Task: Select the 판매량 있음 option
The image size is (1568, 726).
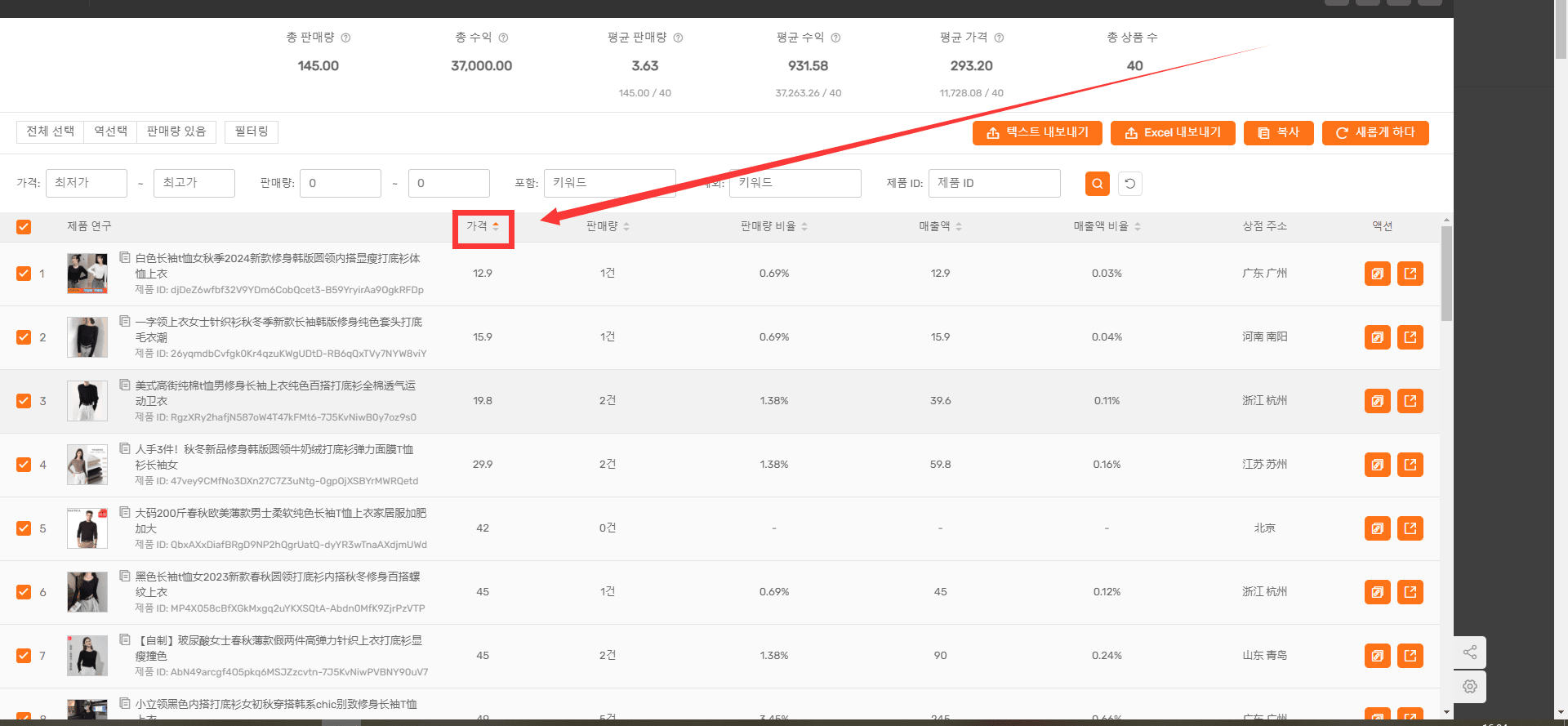Action: [176, 131]
